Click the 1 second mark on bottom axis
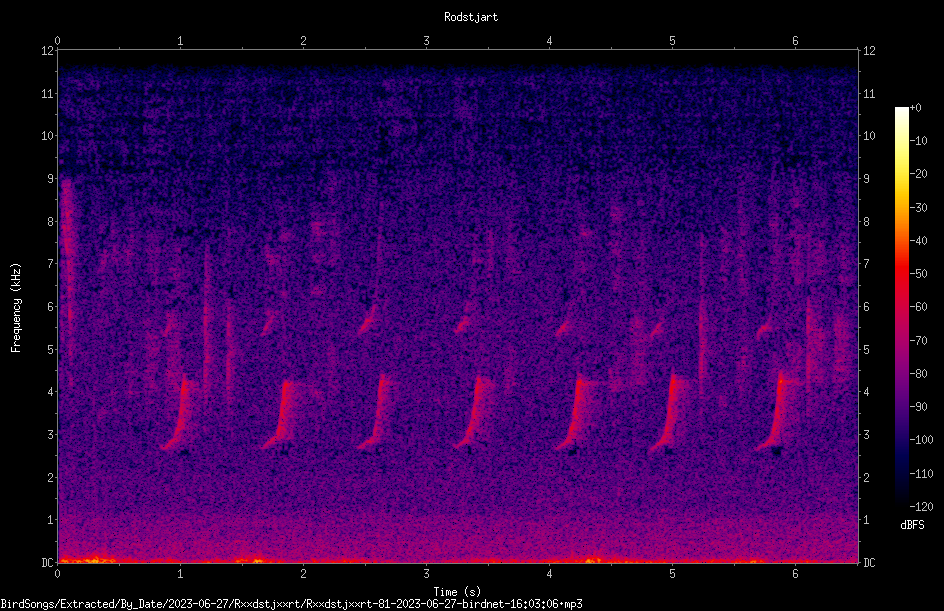The width and height of the screenshot is (944, 611). [180, 574]
